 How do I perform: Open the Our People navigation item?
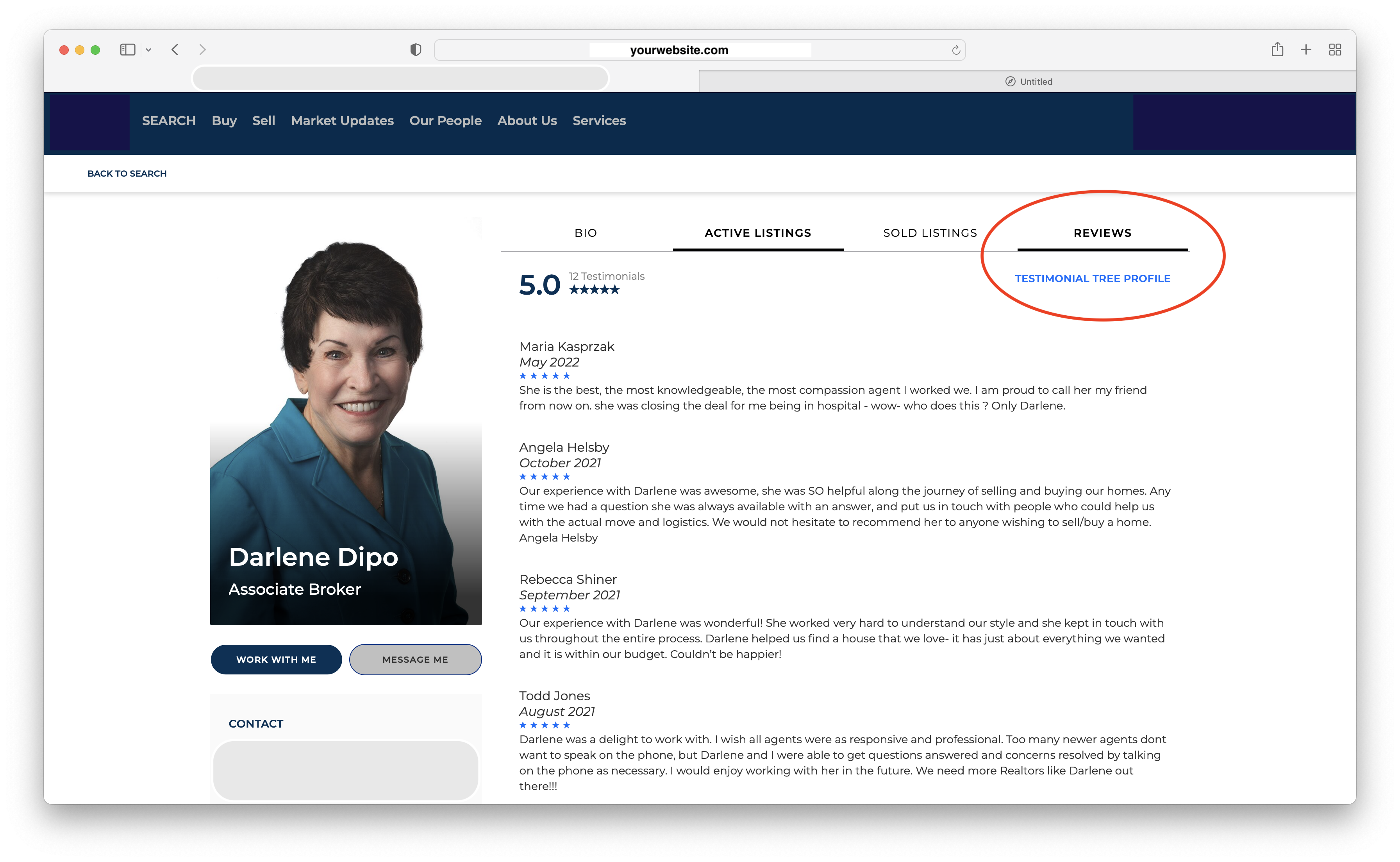coord(445,120)
